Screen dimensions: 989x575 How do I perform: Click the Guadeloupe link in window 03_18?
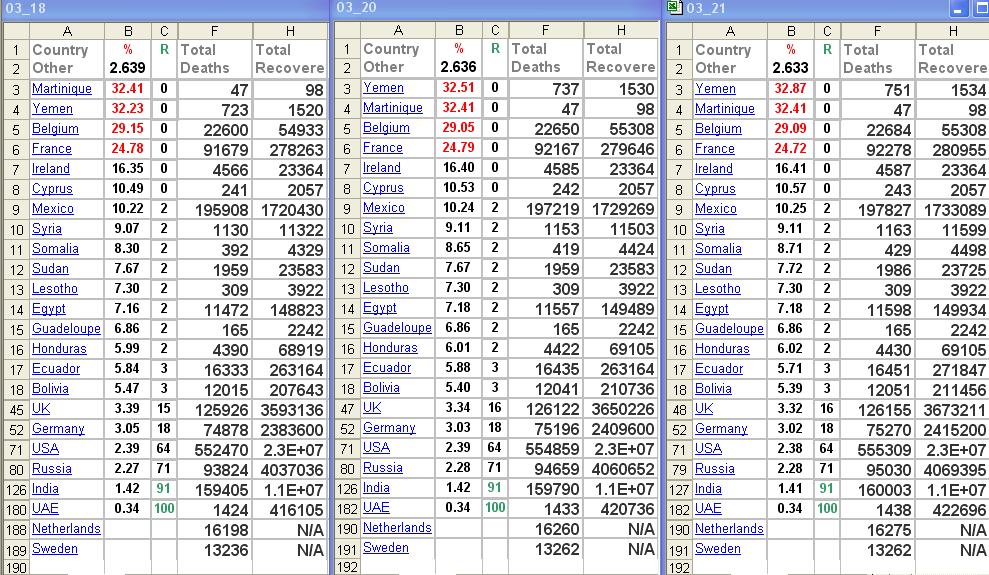click(x=66, y=328)
